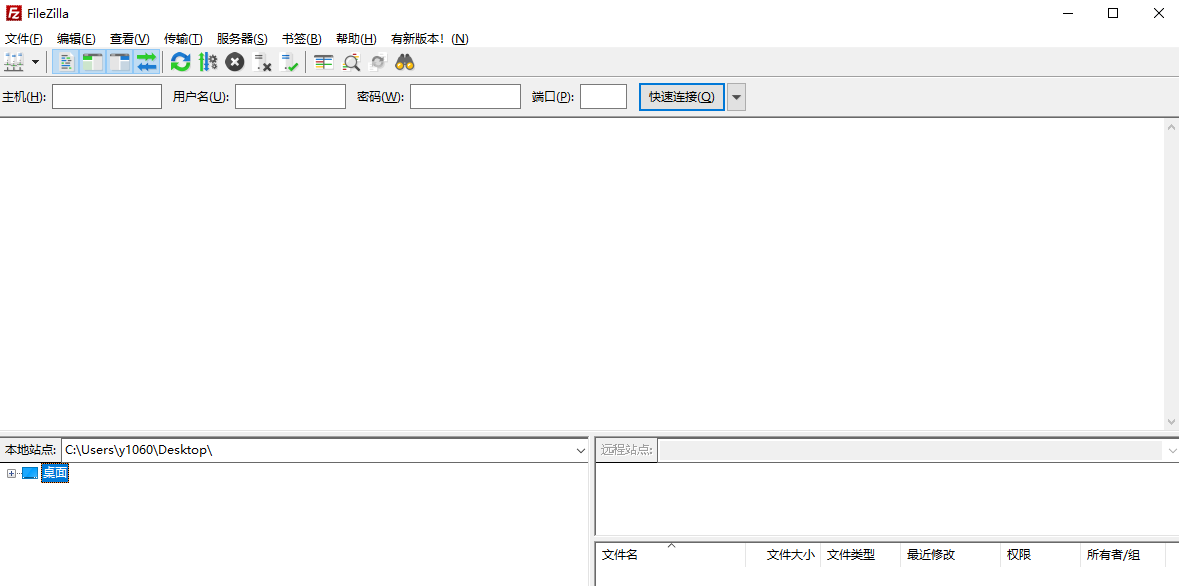The image size is (1179, 586).
Task: Open the Site Manager
Action: 13,62
